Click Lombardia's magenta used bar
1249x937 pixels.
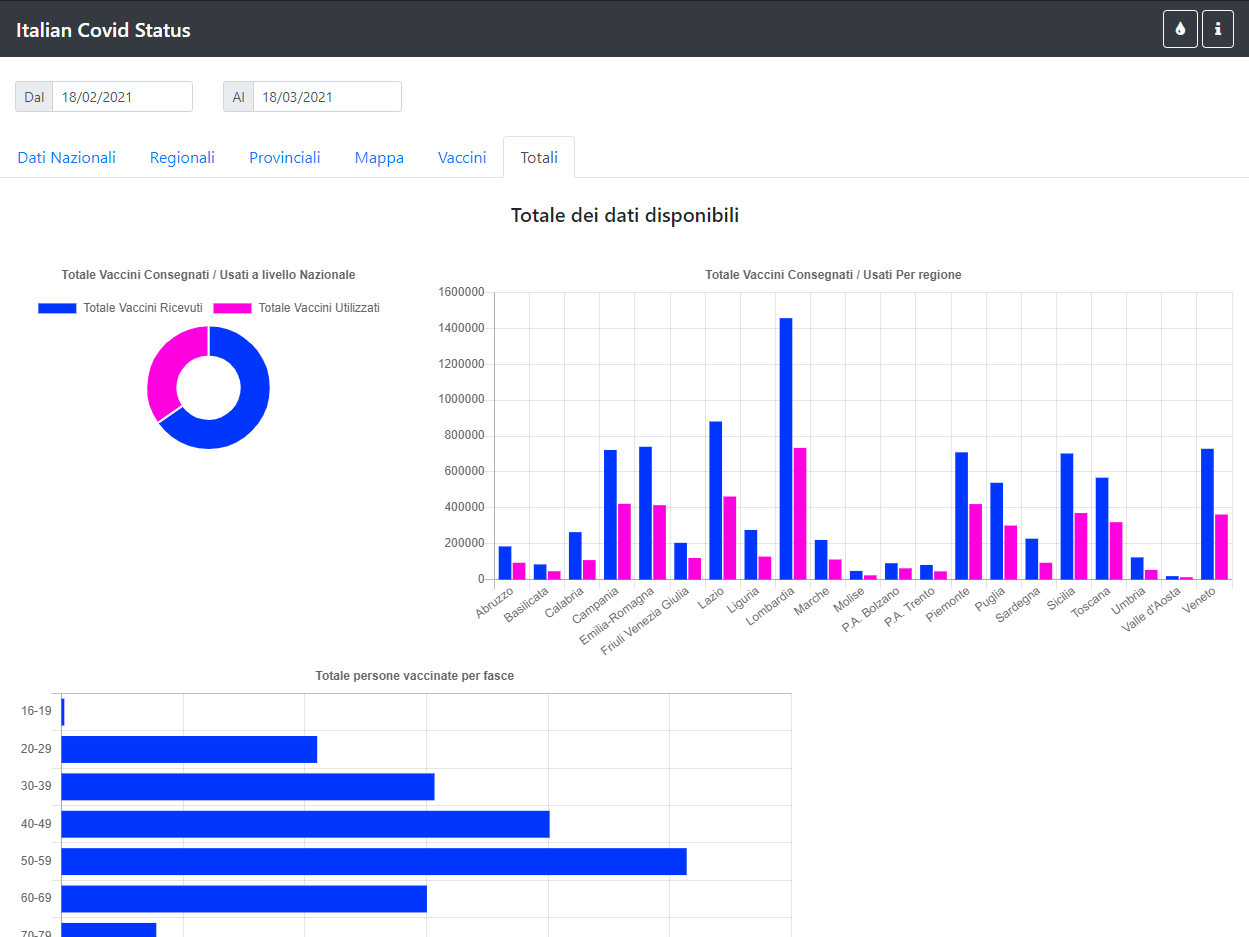[800, 513]
